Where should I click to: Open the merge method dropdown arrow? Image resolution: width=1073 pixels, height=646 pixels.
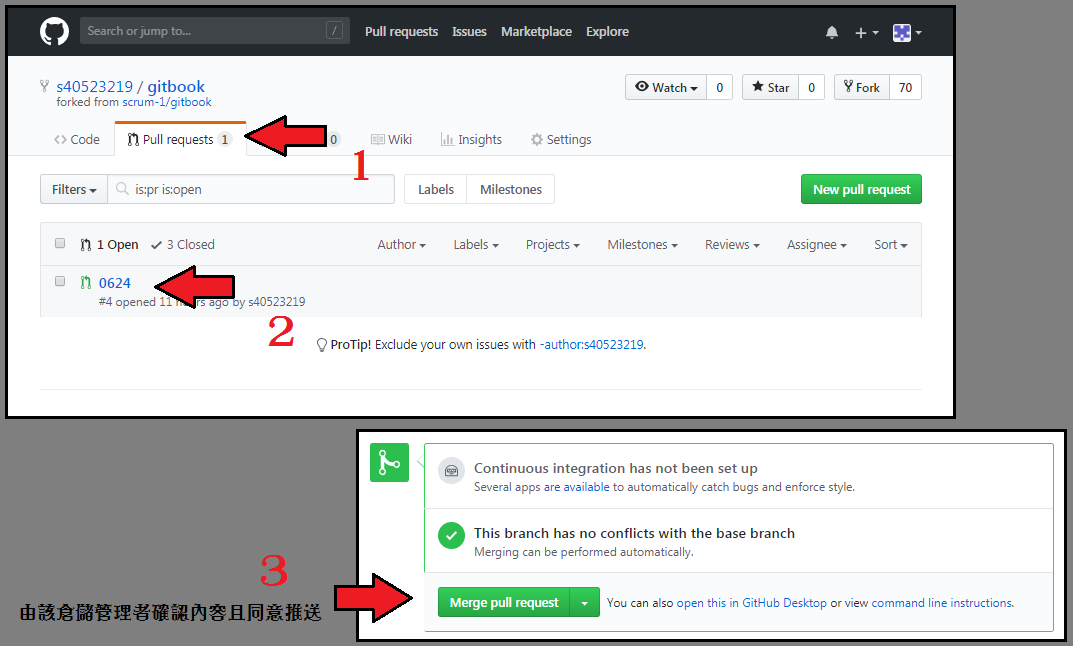click(x=584, y=602)
